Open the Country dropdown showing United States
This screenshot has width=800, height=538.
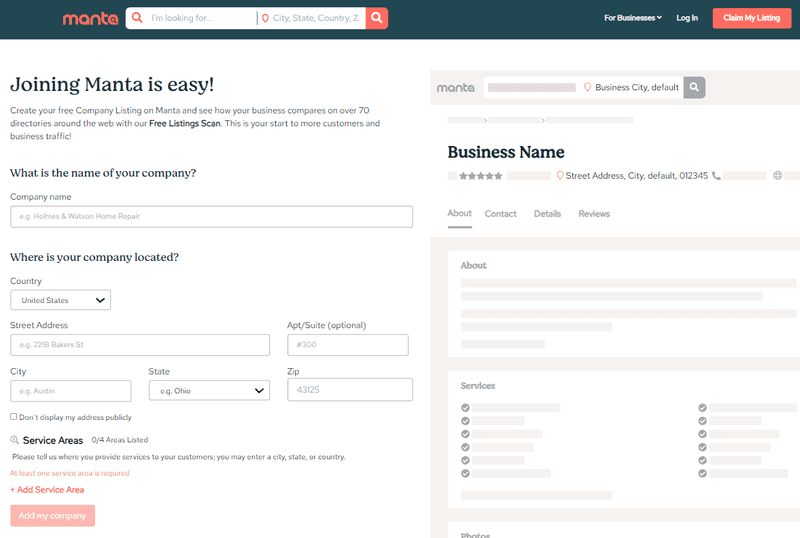pos(60,300)
